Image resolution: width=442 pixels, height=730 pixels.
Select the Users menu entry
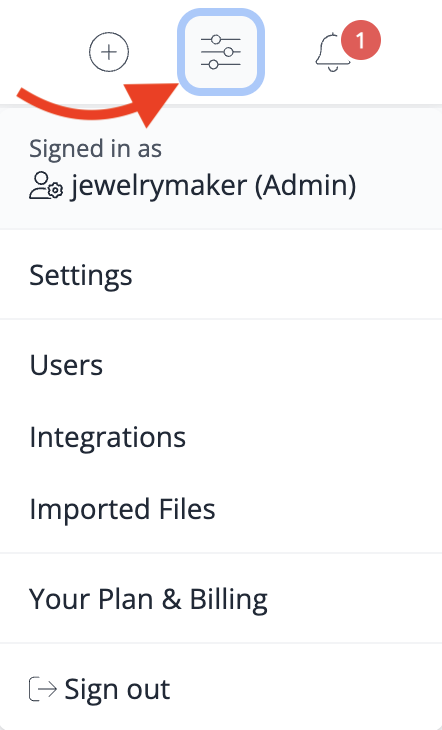tap(221, 365)
